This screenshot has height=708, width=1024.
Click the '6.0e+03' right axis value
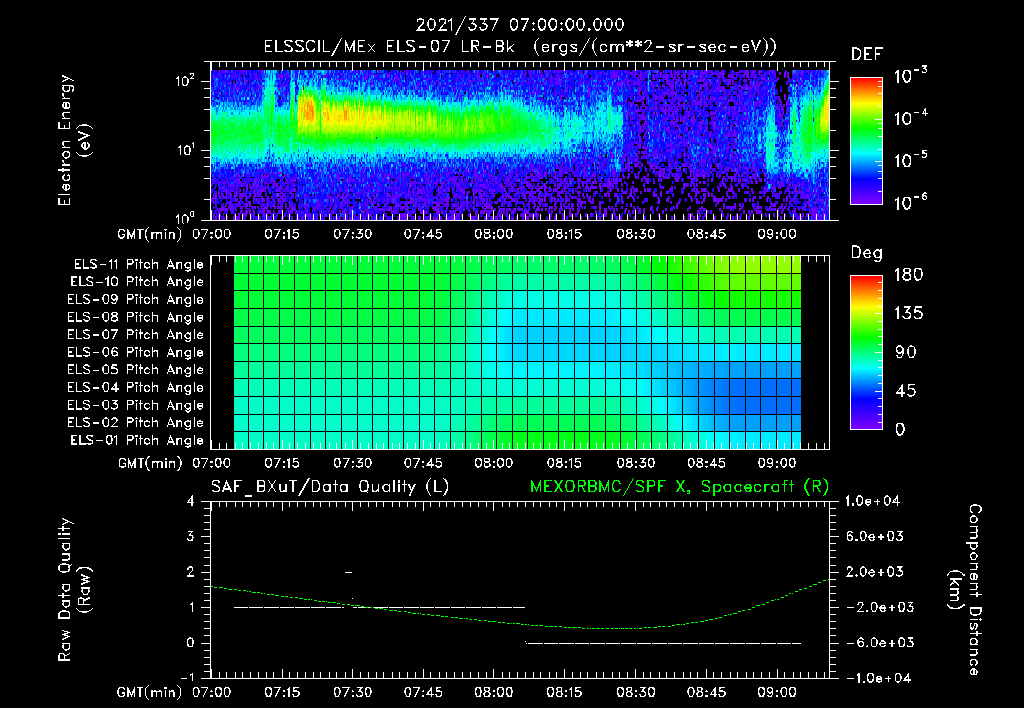pyautogui.click(x=875, y=536)
